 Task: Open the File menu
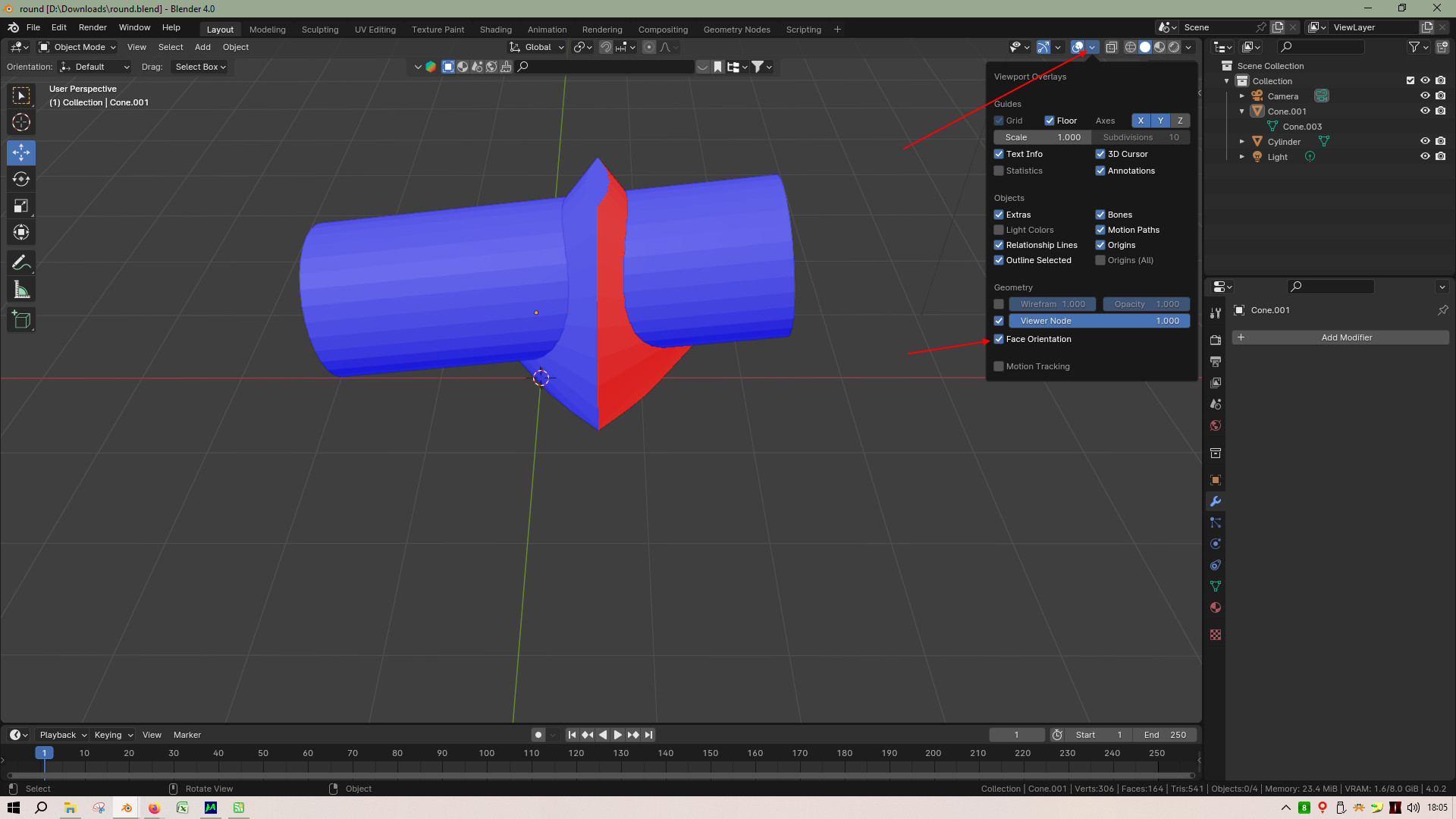(33, 27)
